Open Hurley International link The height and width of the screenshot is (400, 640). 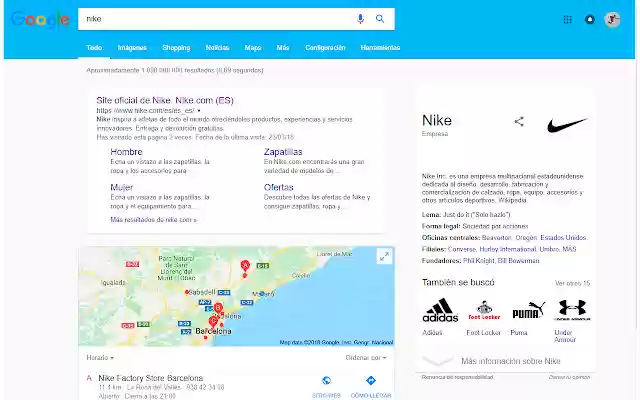click(507, 249)
